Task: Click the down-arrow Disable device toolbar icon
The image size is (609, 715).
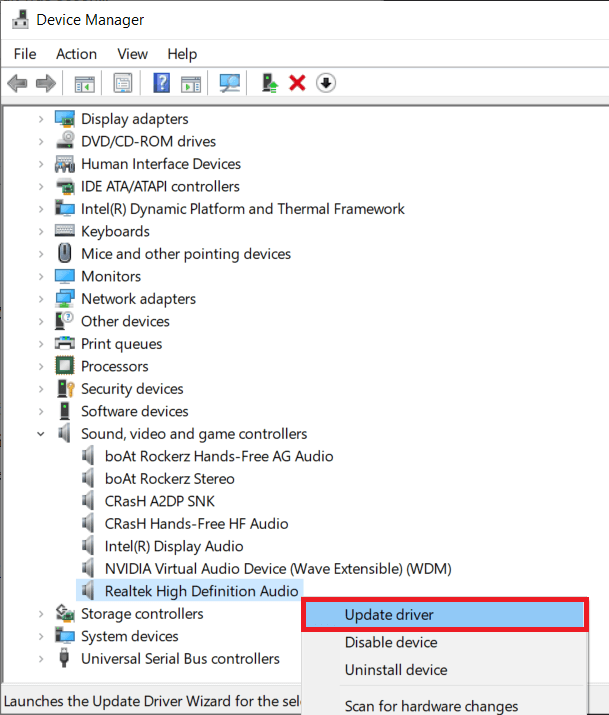Action: pos(325,83)
